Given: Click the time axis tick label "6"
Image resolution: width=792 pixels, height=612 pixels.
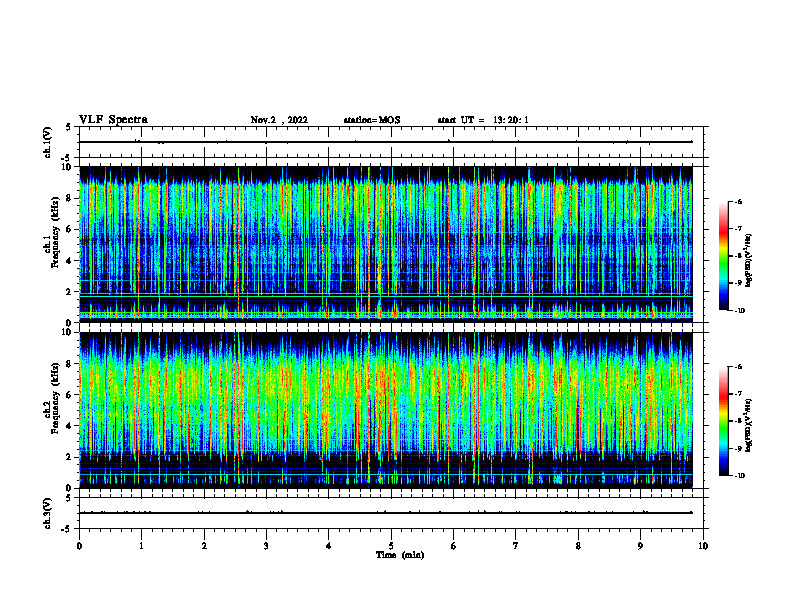Looking at the screenshot, I should (x=454, y=546).
